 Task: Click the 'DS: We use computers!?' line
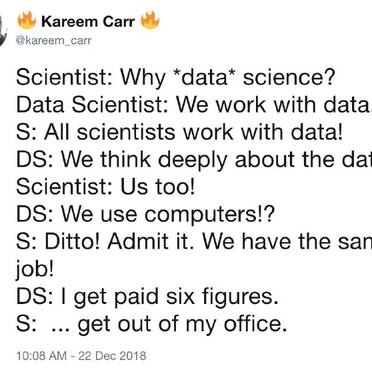pyautogui.click(x=146, y=214)
